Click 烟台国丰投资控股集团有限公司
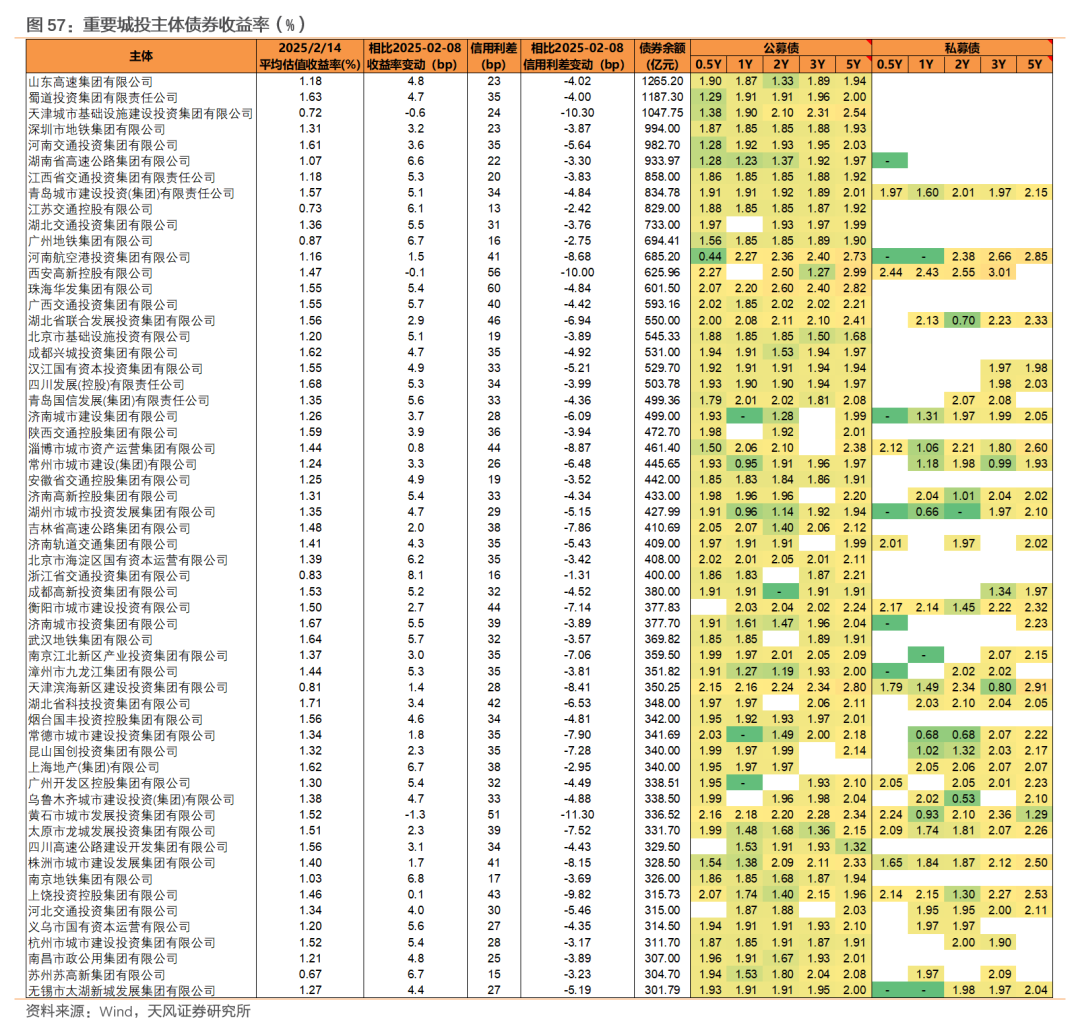The height and width of the screenshot is (1031, 1080). pos(115,720)
